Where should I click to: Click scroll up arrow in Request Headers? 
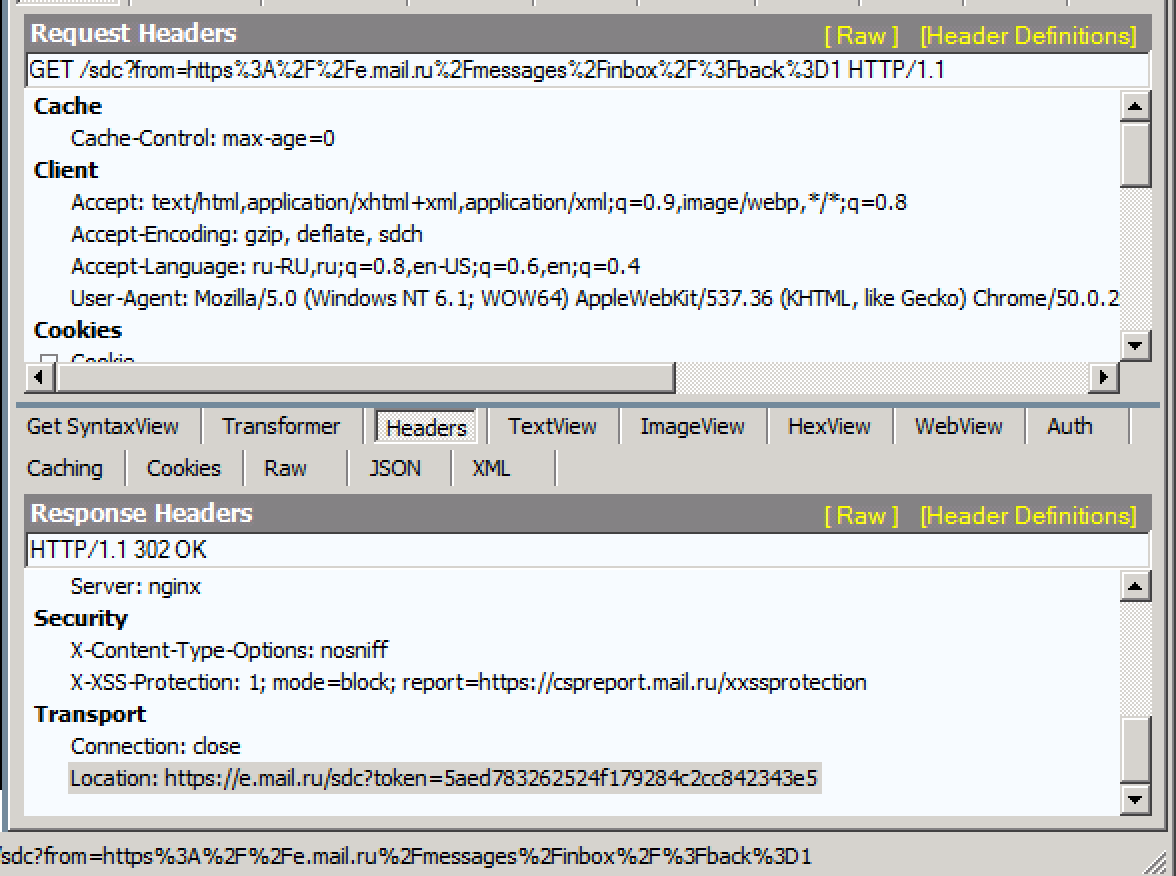pos(1136,106)
